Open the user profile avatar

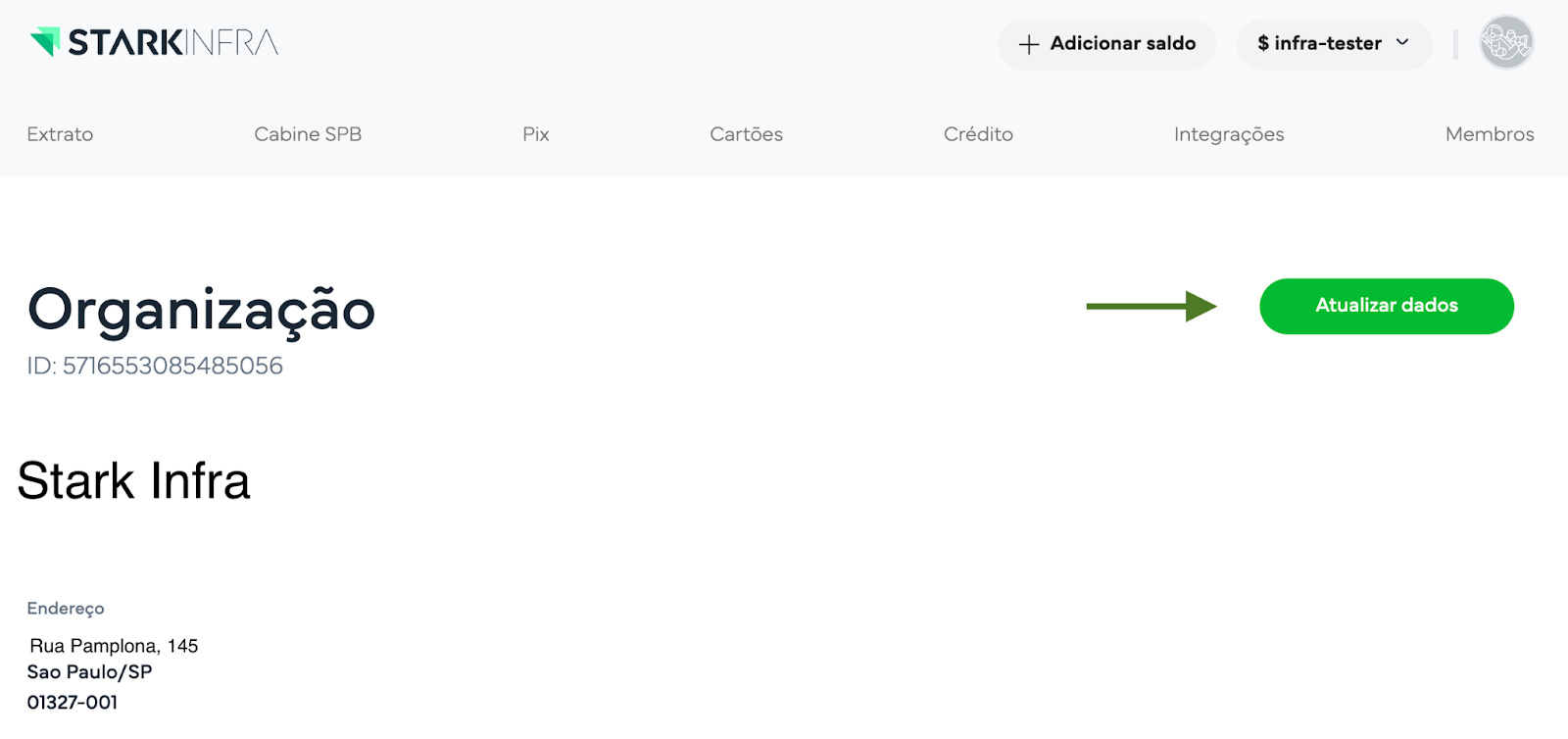coord(1505,42)
